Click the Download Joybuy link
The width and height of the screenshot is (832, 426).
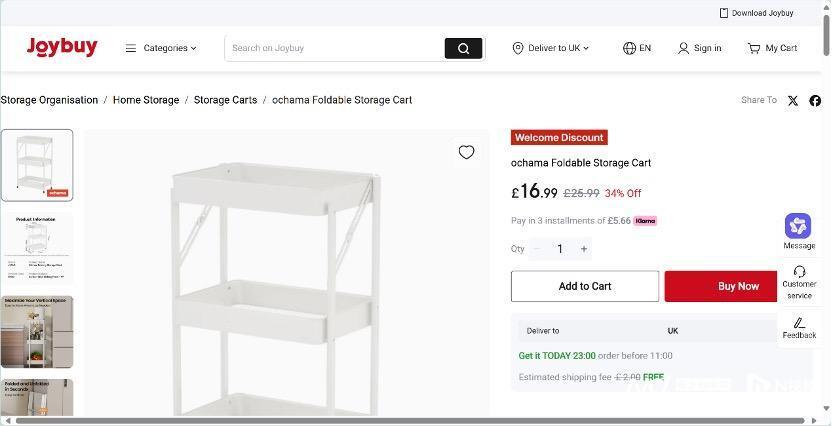756,13
